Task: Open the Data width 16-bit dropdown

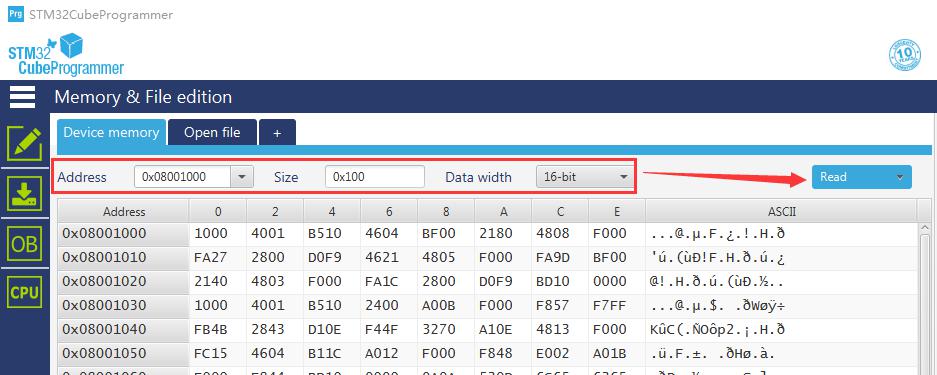Action: [584, 177]
